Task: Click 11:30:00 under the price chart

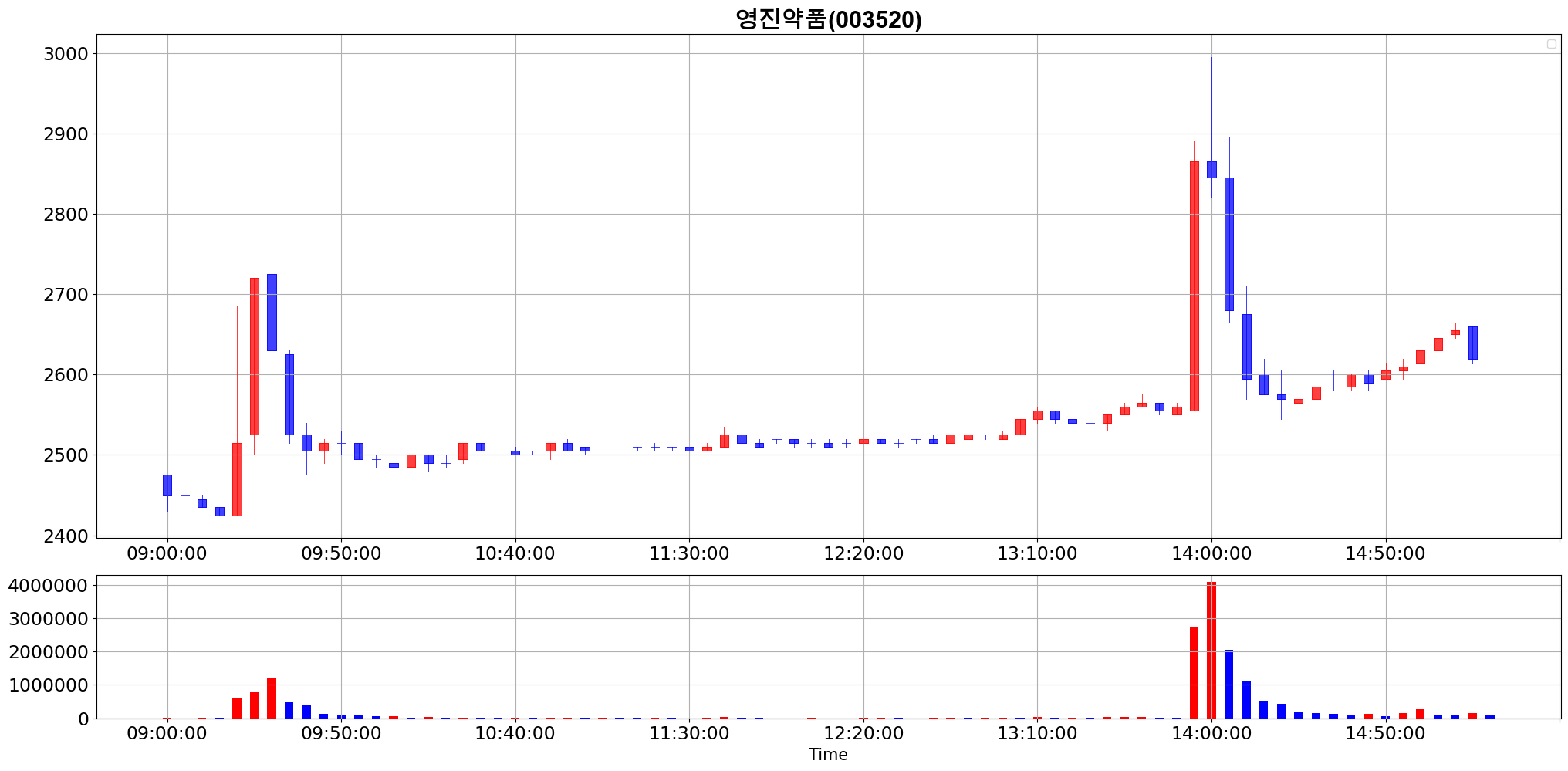Action: (689, 553)
